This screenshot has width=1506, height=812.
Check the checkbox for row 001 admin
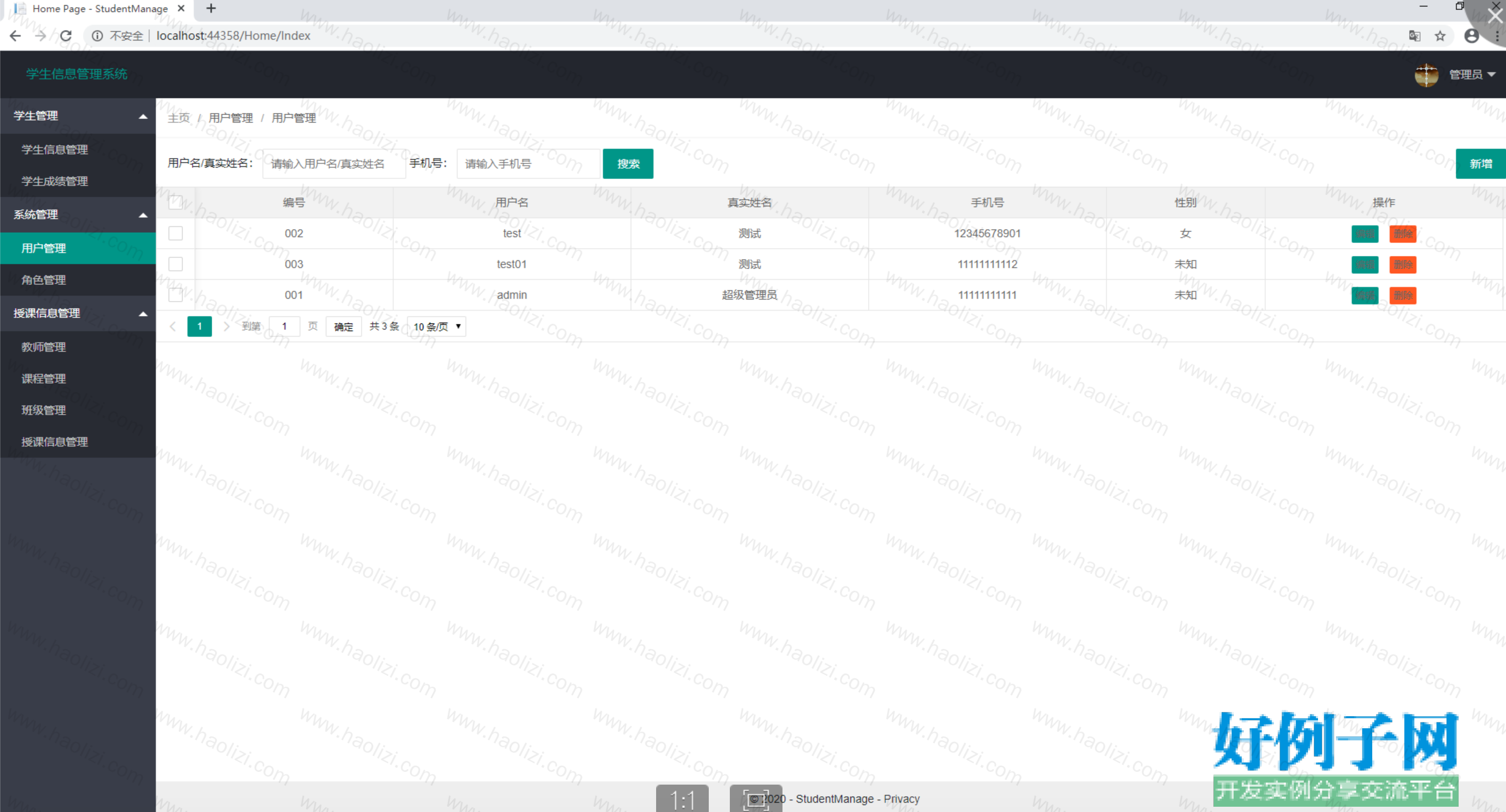(175, 295)
